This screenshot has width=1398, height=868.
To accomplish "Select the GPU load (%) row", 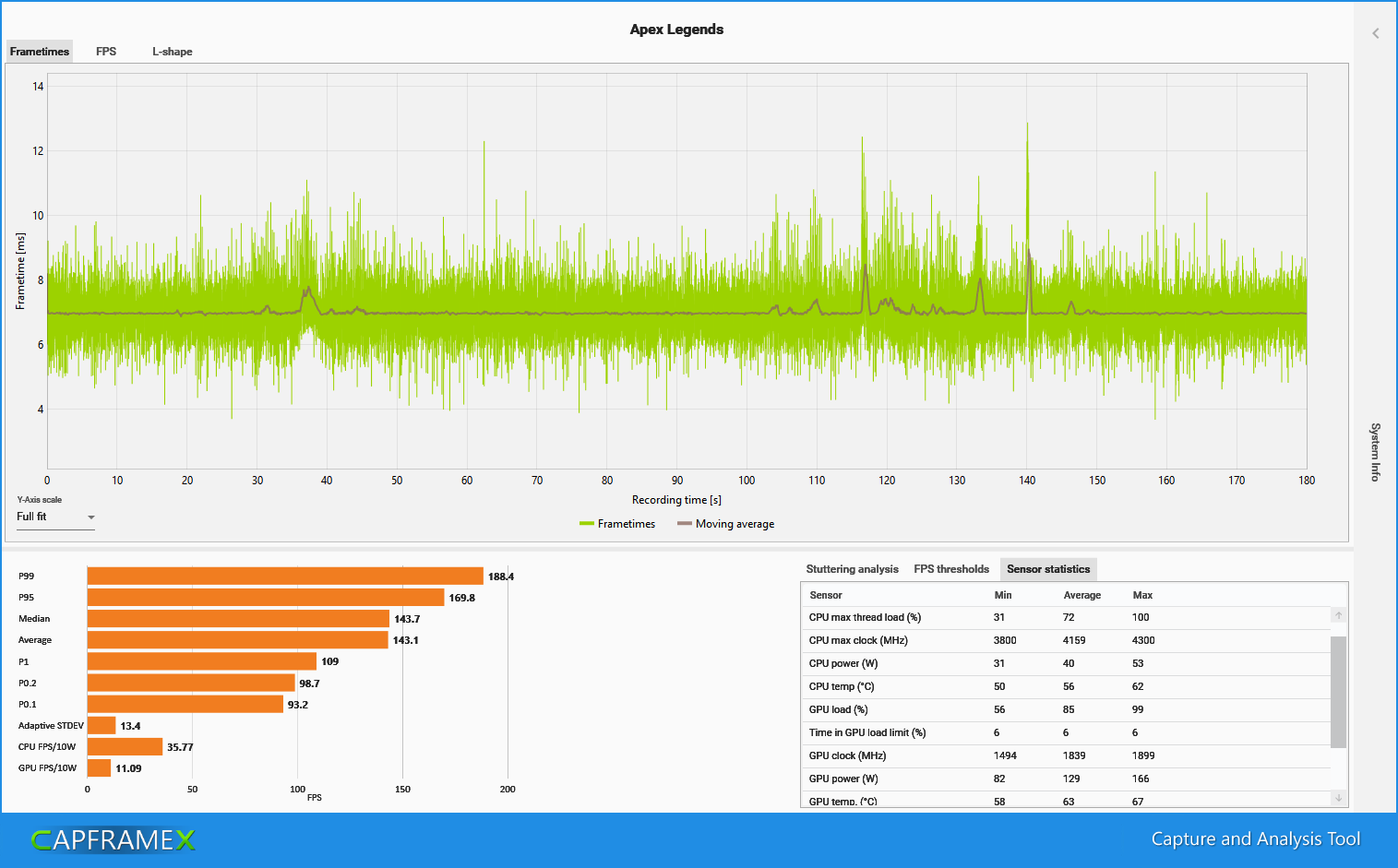I will 1066,709.
